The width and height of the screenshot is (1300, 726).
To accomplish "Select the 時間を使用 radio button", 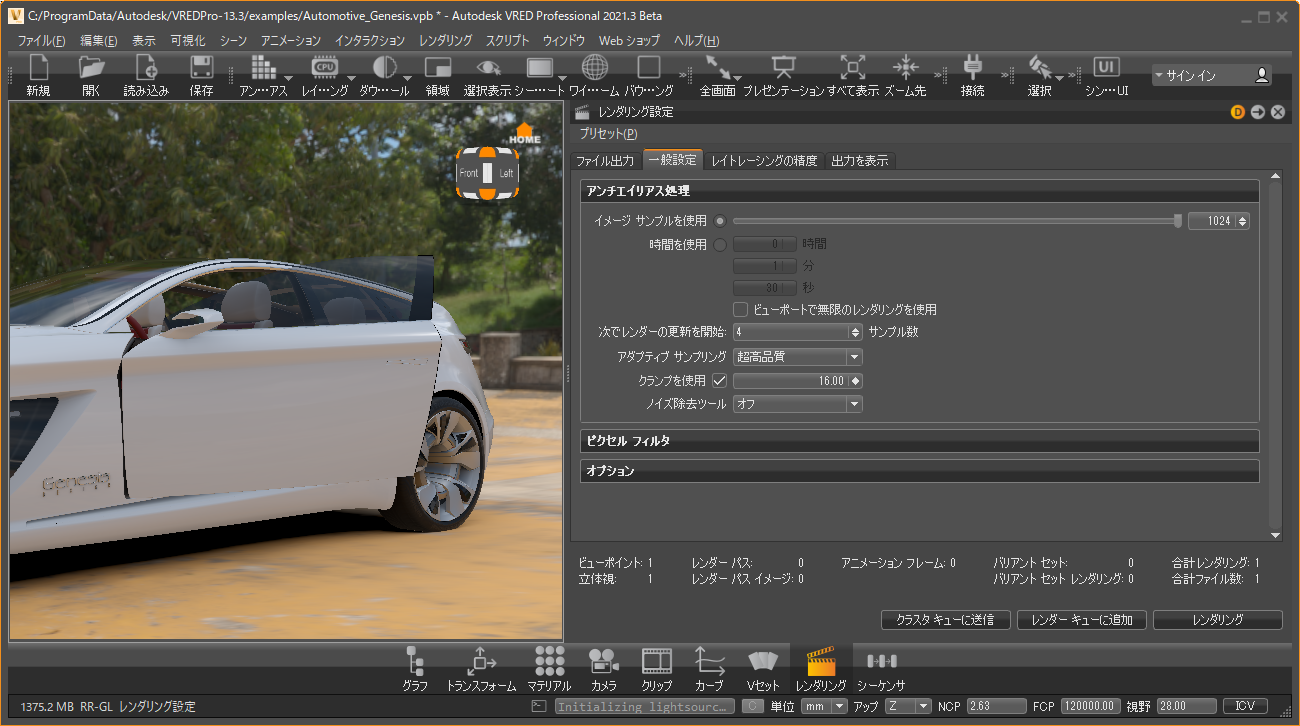I will 720,244.
